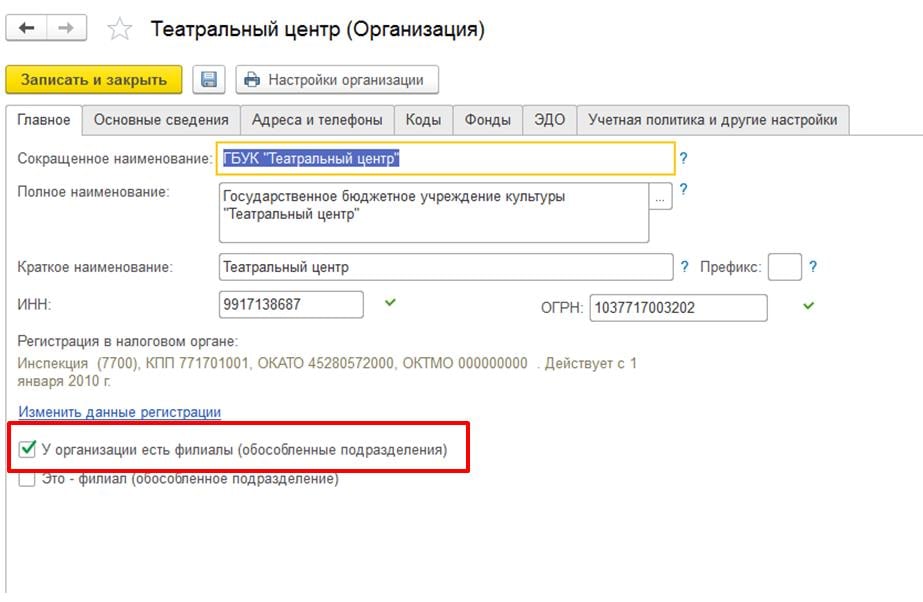923x602 pixels.
Task: Click the 'ОГРН' input field
Action: (x=678, y=308)
